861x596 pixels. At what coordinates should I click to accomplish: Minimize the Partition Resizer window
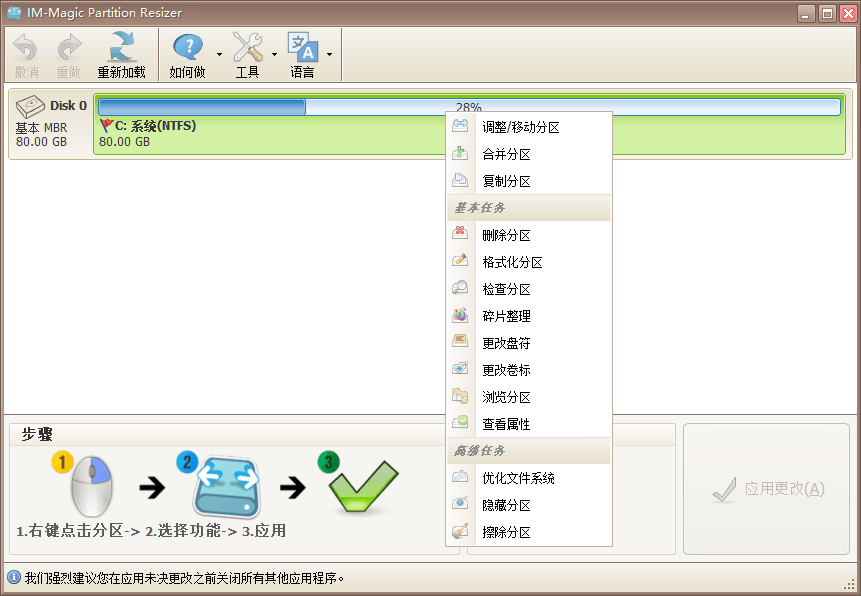click(806, 13)
